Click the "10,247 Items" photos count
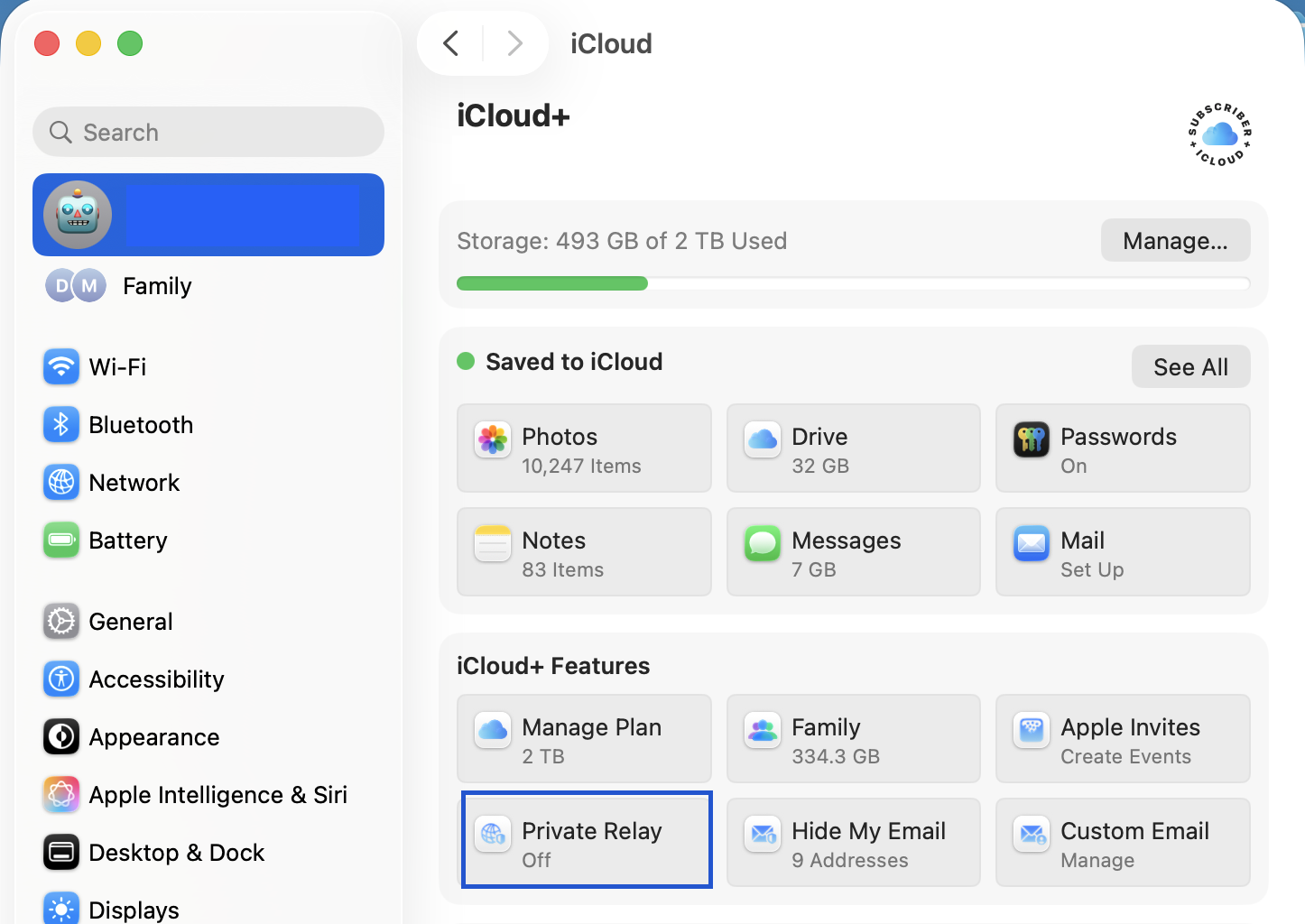The width and height of the screenshot is (1305, 924). tap(581, 467)
